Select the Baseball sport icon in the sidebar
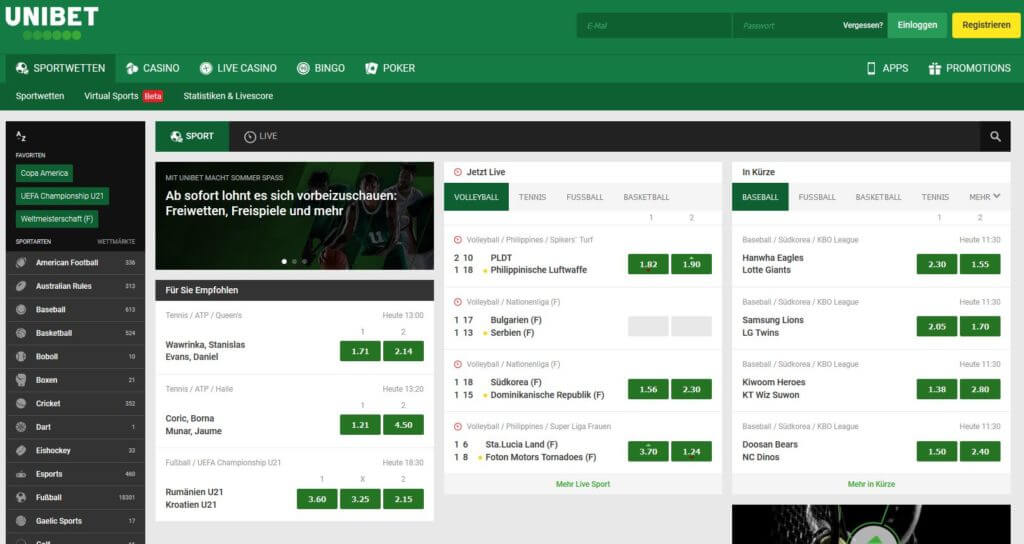The height and width of the screenshot is (544, 1024). [21, 310]
